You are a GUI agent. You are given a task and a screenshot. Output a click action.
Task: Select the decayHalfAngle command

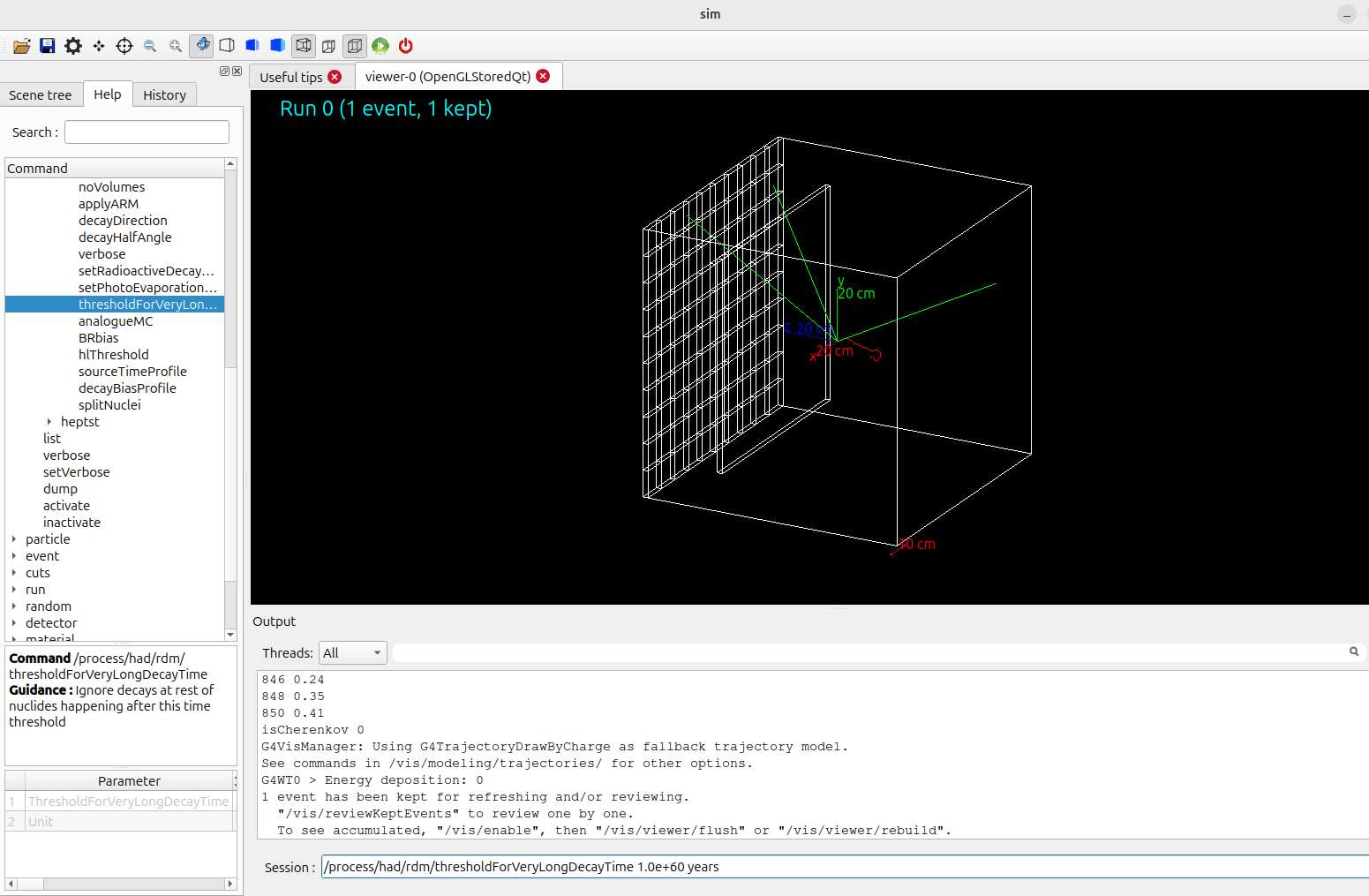(x=124, y=237)
